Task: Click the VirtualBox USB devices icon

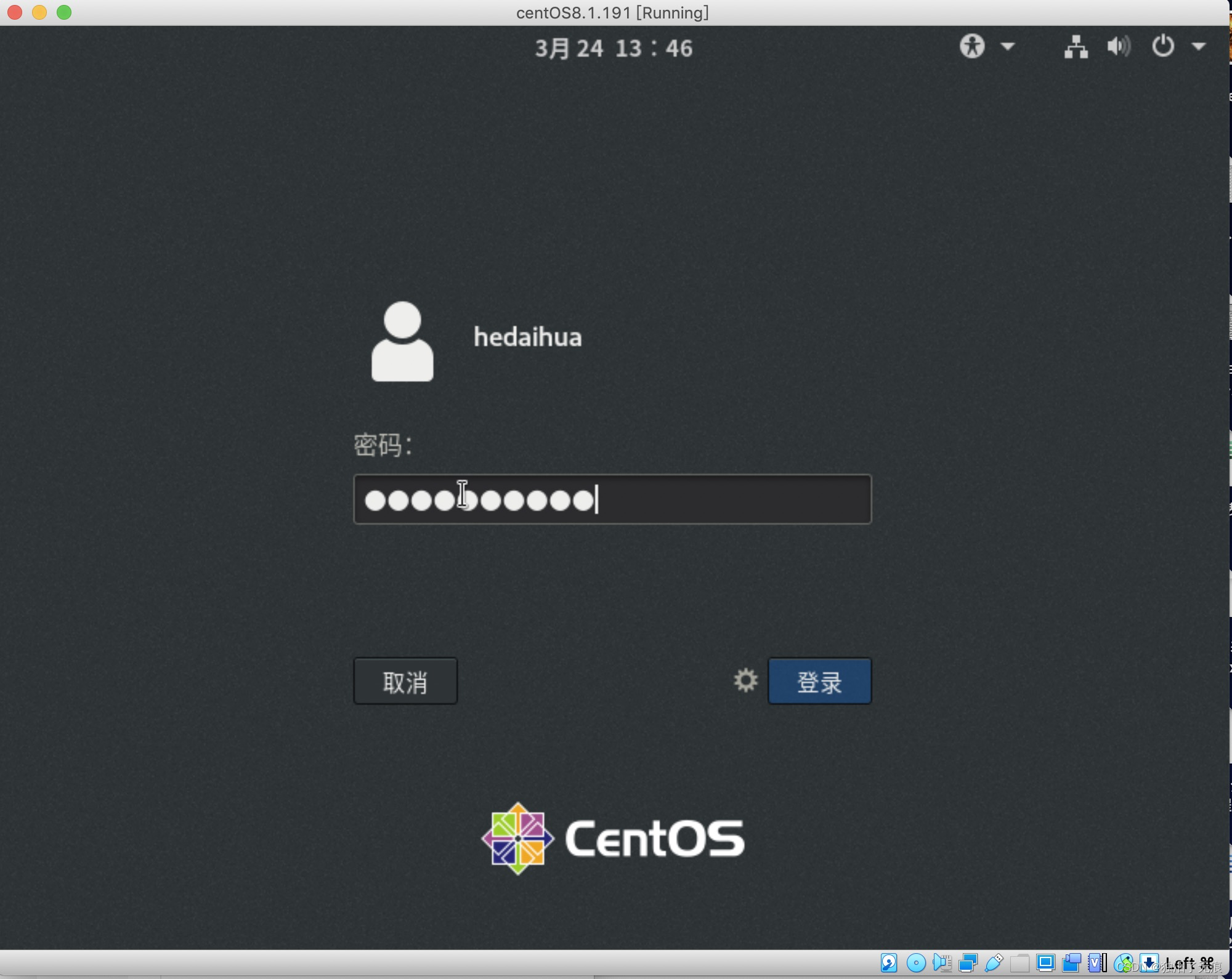Action: pos(994,963)
